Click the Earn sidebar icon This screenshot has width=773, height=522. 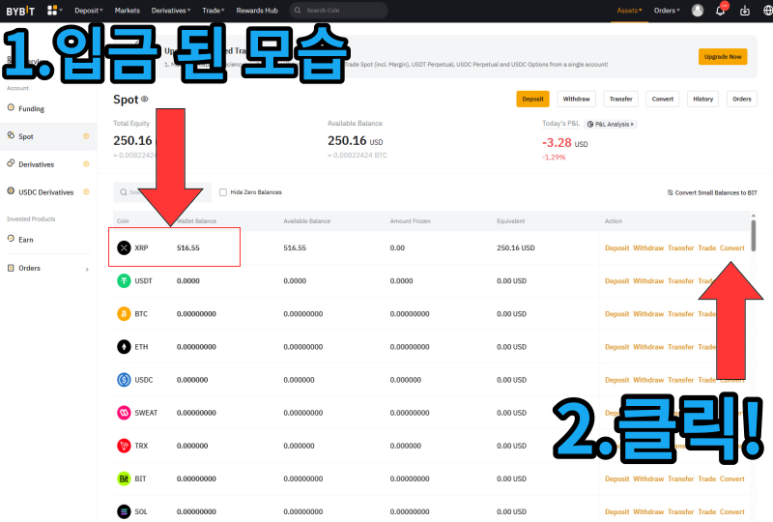11,239
